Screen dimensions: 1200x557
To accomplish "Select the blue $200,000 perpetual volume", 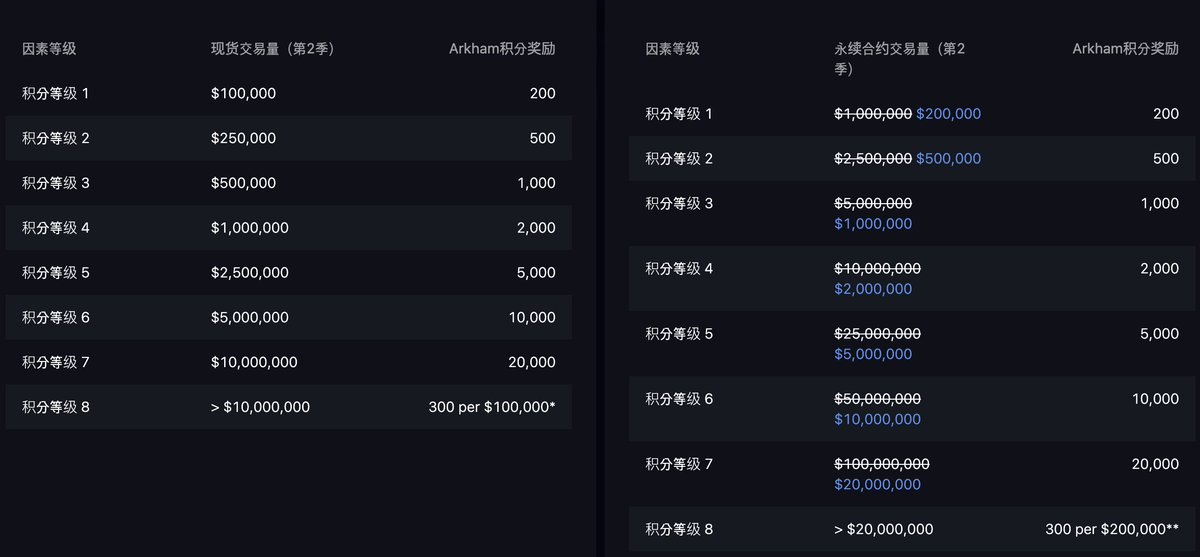I will pos(948,114).
